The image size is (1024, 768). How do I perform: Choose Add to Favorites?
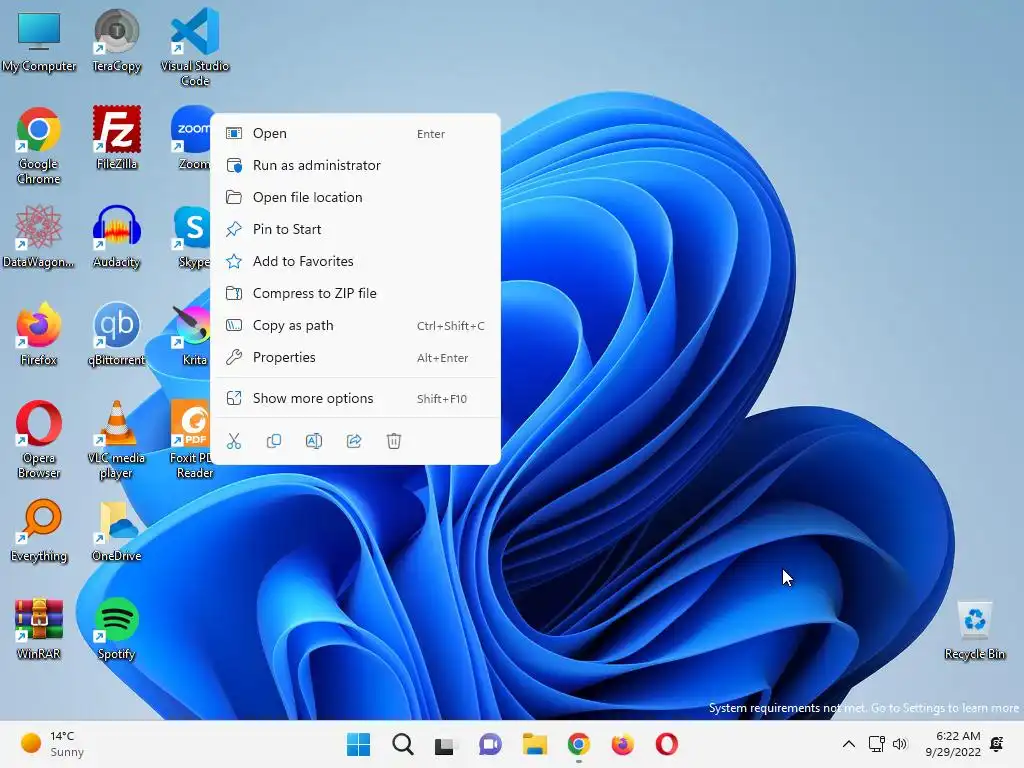coord(355,261)
